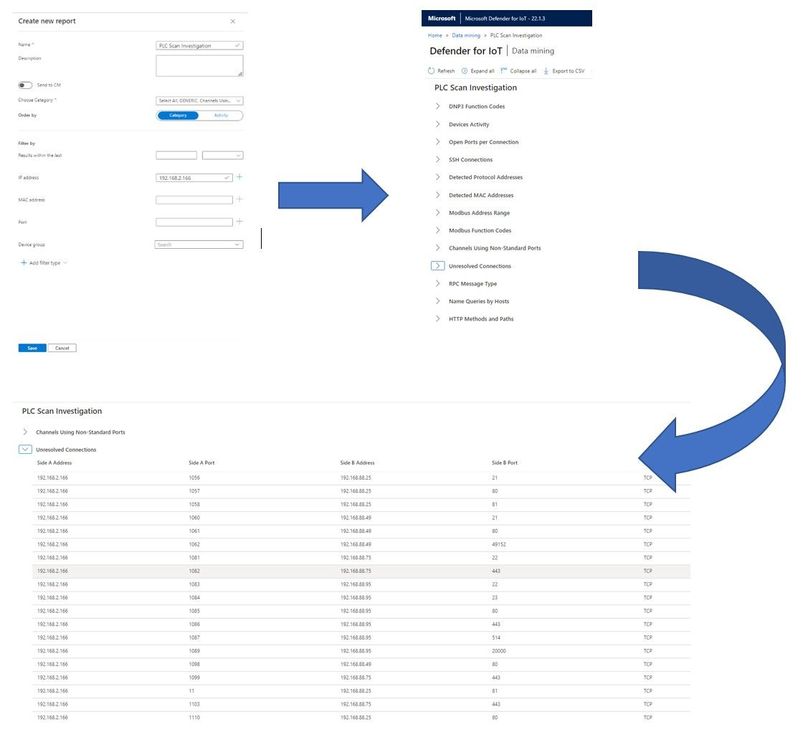Click the Side B Port cell 514
Image resolution: width=803 pixels, height=745 pixels.
pos(496,637)
